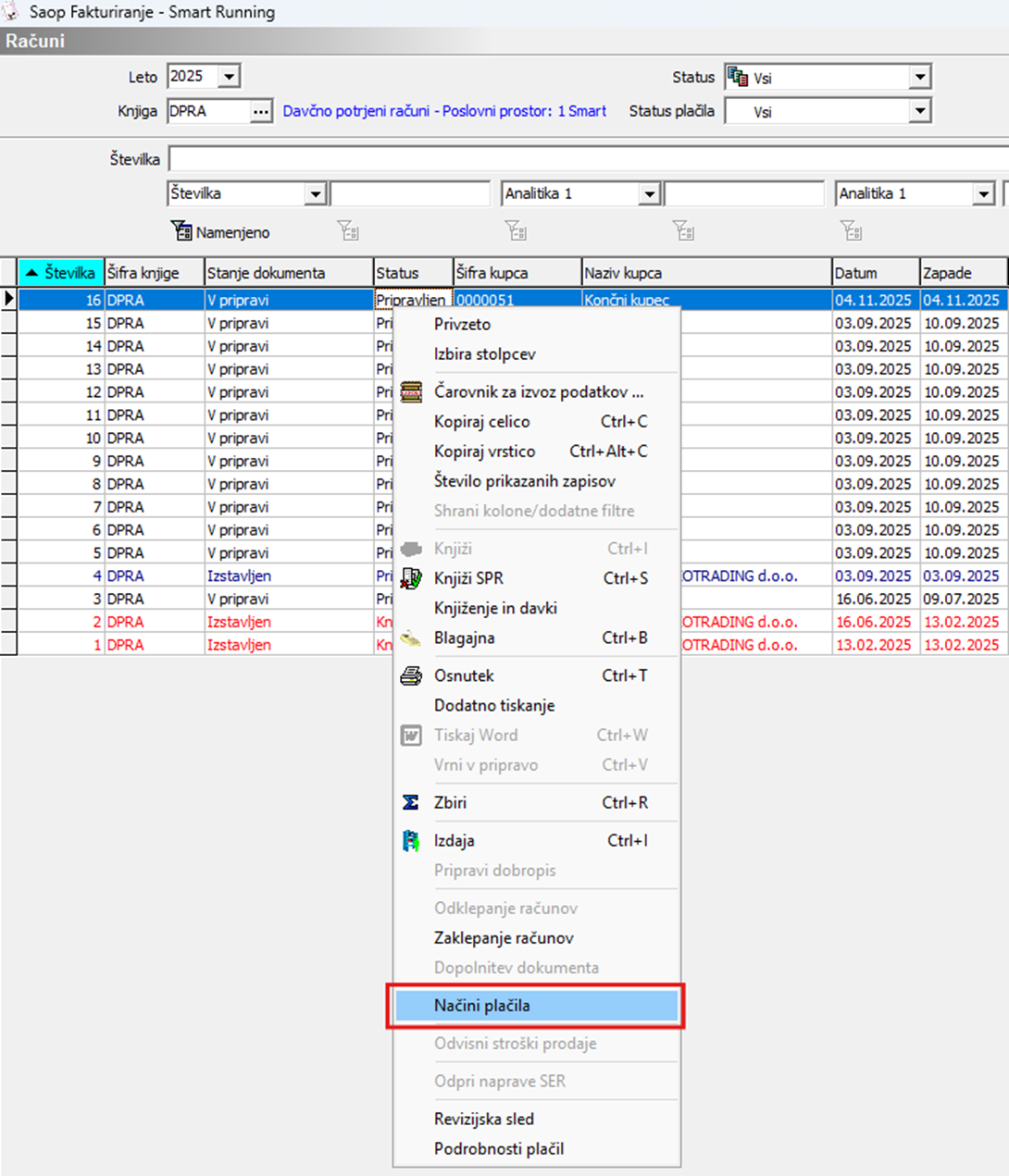Click the export wizard icon
Viewport: 1009px width, 1176px height.
pyautogui.click(x=411, y=392)
